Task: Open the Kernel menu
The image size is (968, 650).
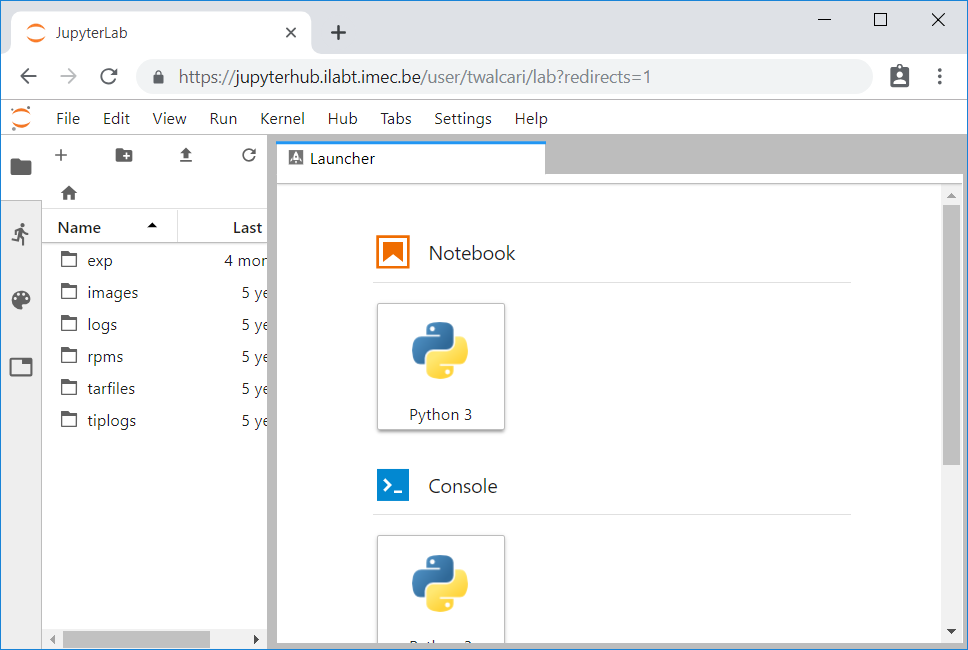Action: tap(282, 119)
